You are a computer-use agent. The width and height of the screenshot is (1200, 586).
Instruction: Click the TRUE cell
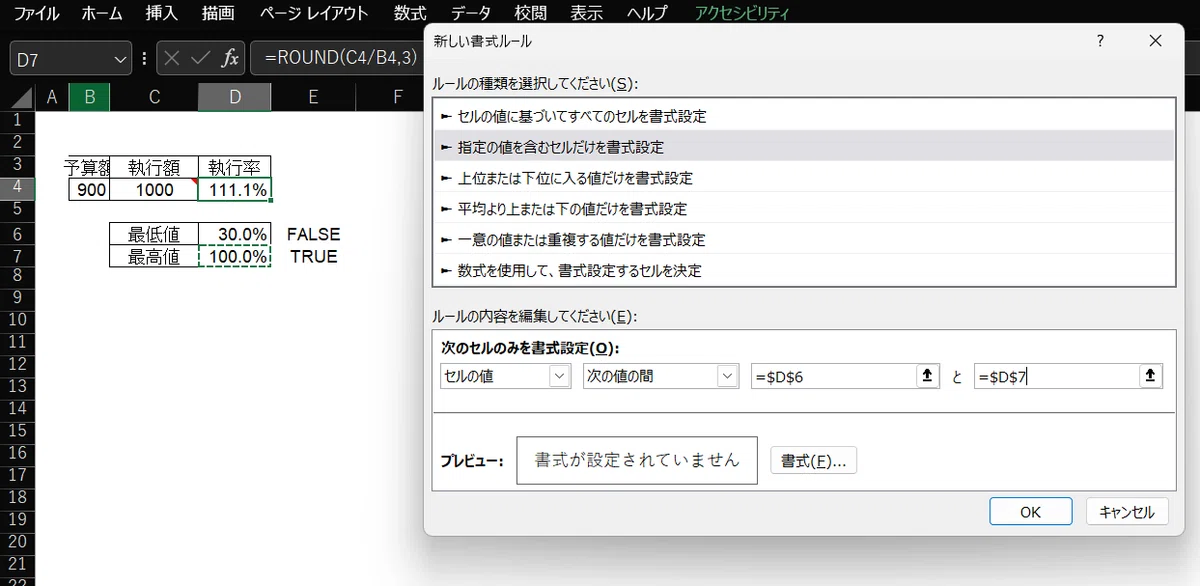[313, 256]
